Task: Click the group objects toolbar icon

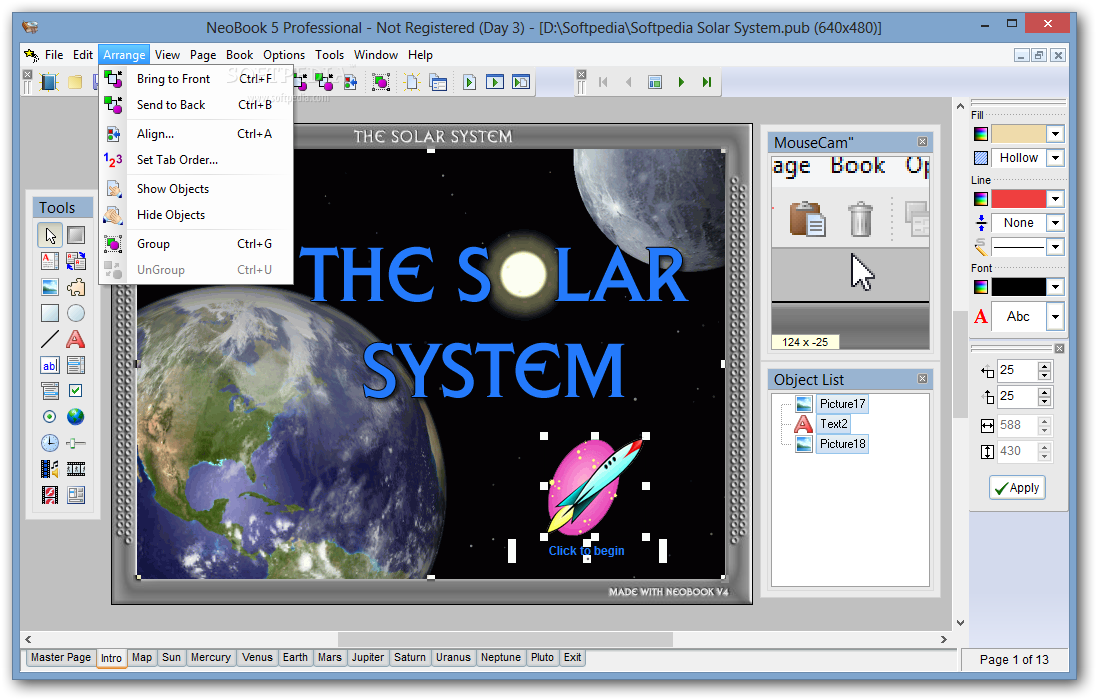Action: (x=381, y=83)
